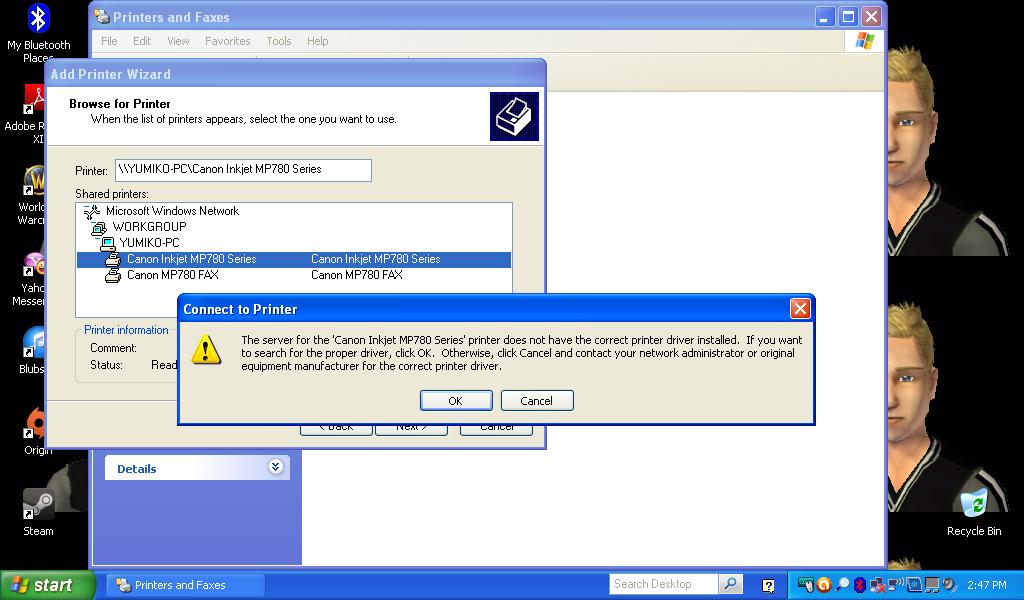Open the File menu in Printers and Faxes

point(109,40)
